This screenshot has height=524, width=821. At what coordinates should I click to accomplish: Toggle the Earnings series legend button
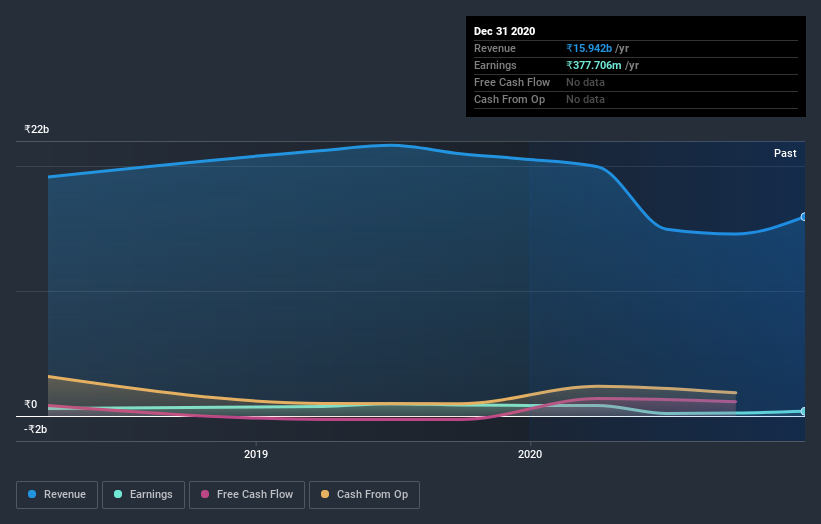point(143,495)
